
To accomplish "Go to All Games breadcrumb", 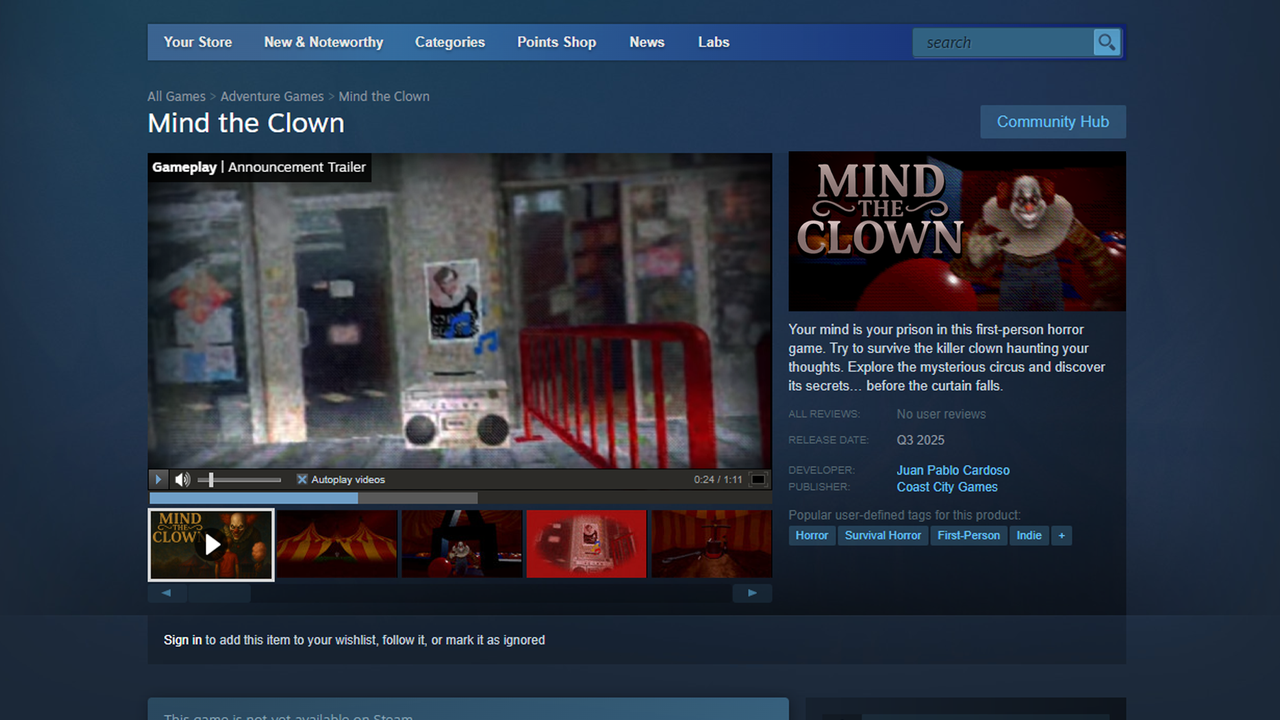I will (177, 96).
